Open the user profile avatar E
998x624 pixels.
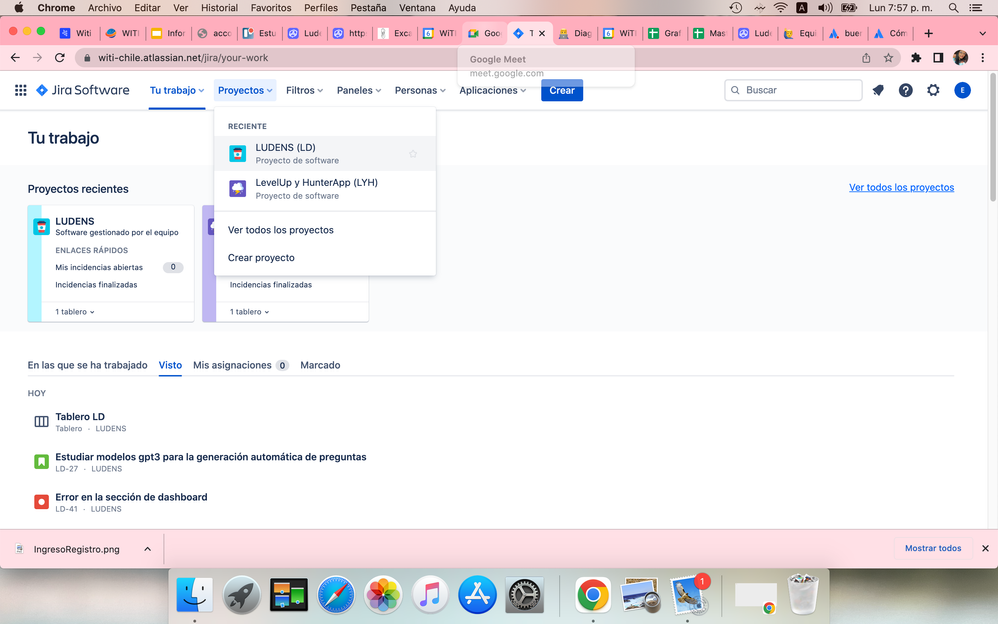pos(962,90)
